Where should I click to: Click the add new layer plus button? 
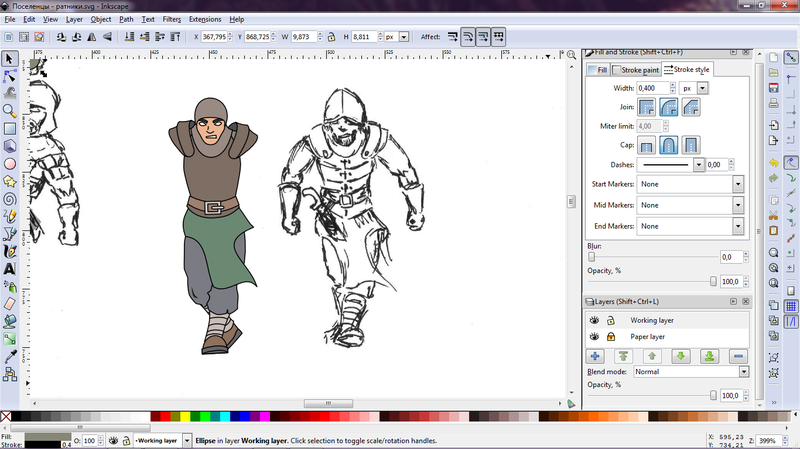[595, 355]
